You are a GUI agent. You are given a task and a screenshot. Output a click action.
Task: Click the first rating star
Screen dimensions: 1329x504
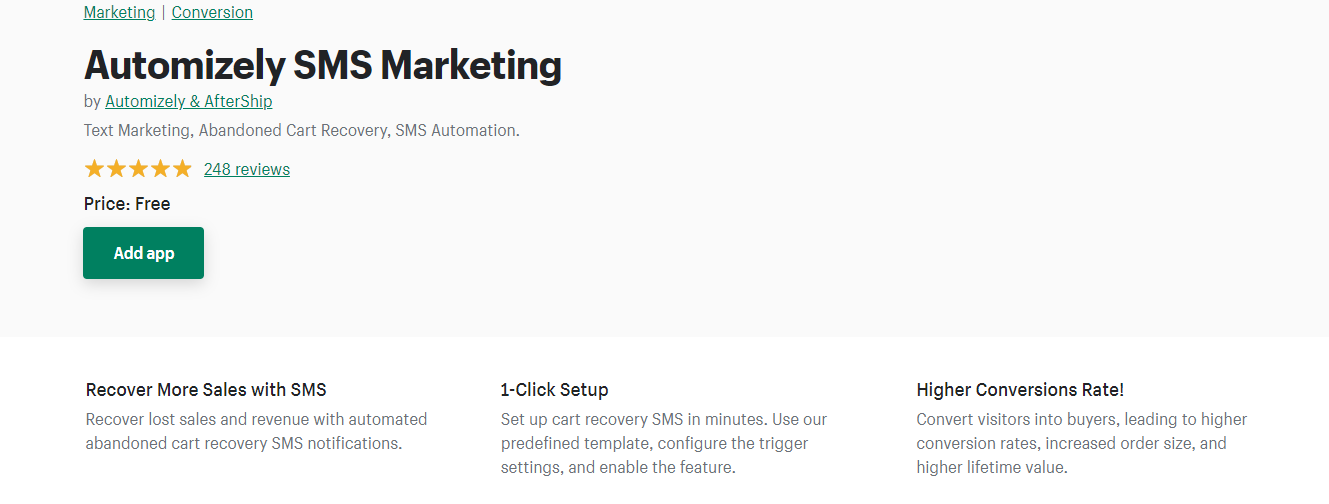(94, 169)
